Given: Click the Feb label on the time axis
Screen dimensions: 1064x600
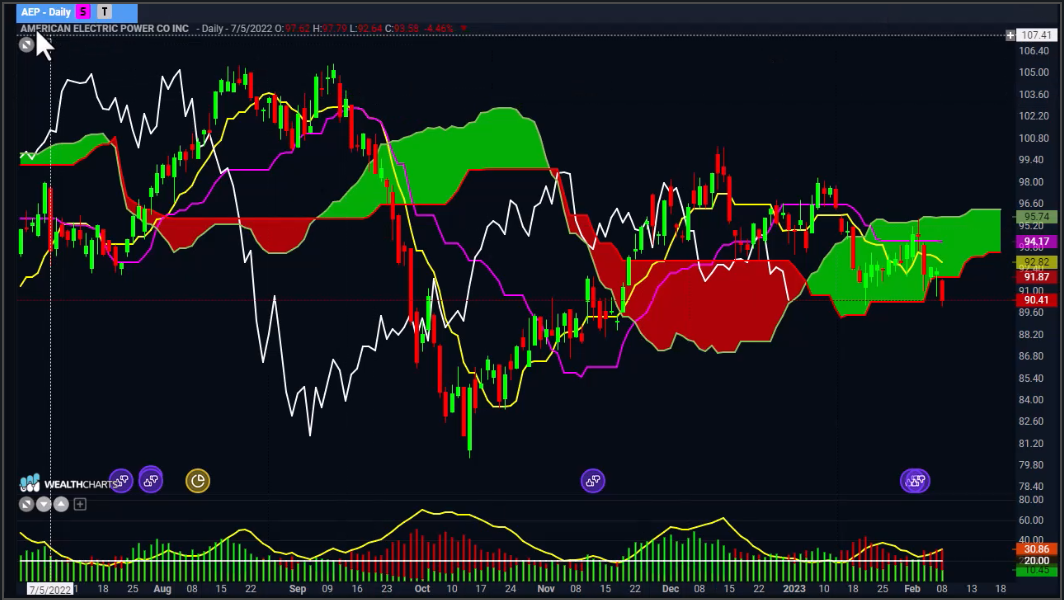Looking at the screenshot, I should [912, 589].
